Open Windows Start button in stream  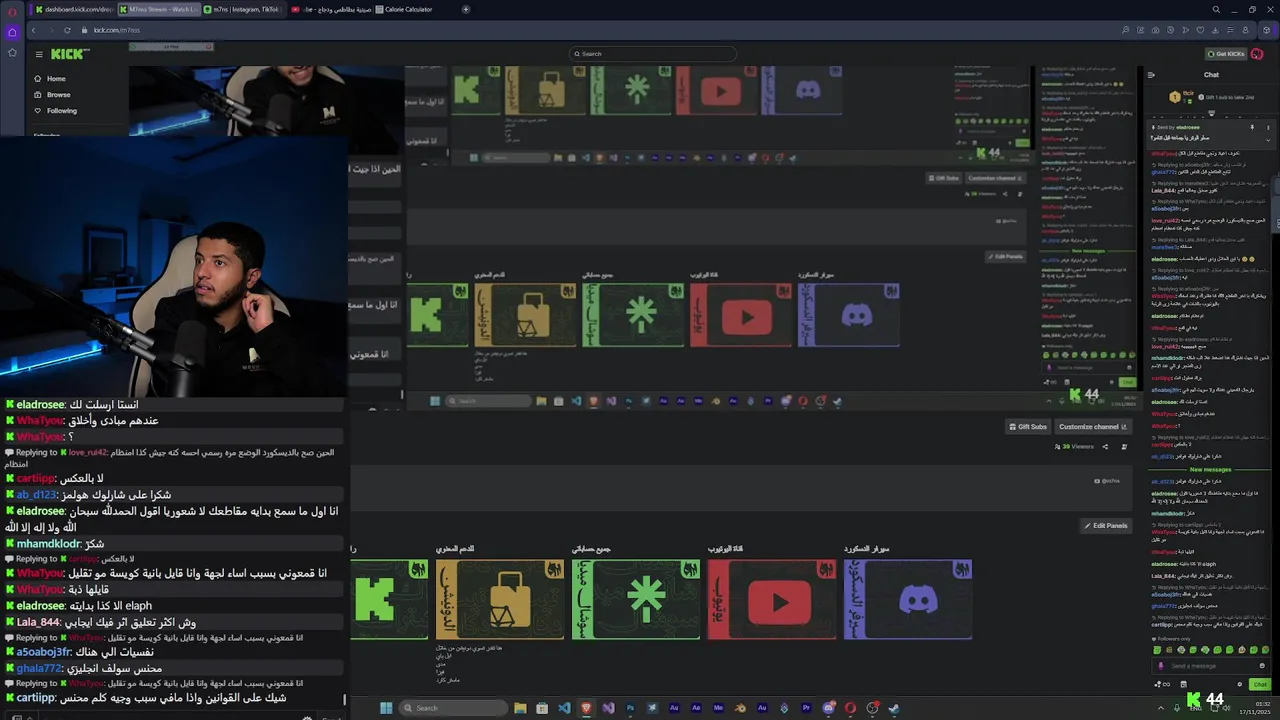(386, 708)
